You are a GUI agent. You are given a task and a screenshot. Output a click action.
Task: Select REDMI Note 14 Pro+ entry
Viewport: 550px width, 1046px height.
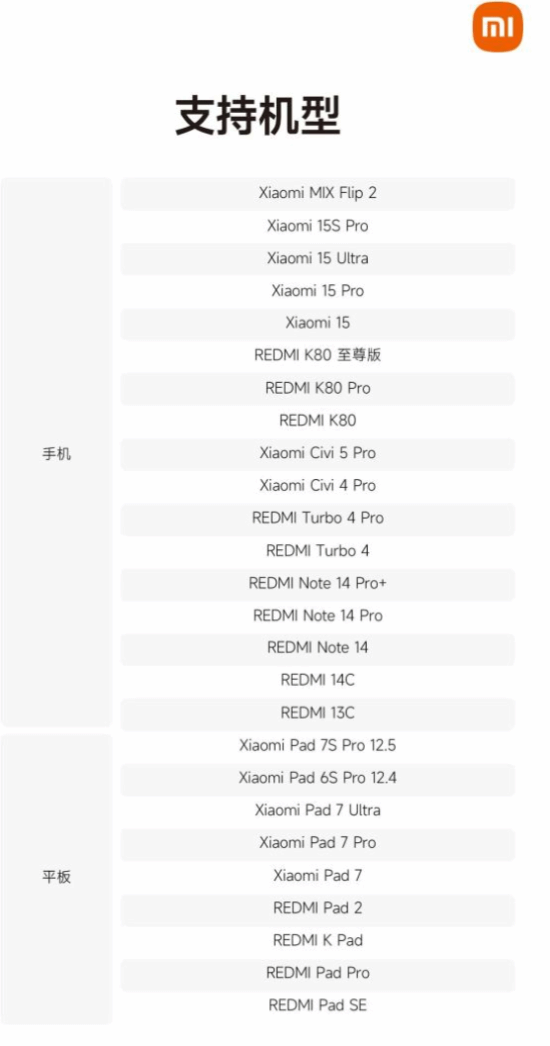click(x=318, y=584)
